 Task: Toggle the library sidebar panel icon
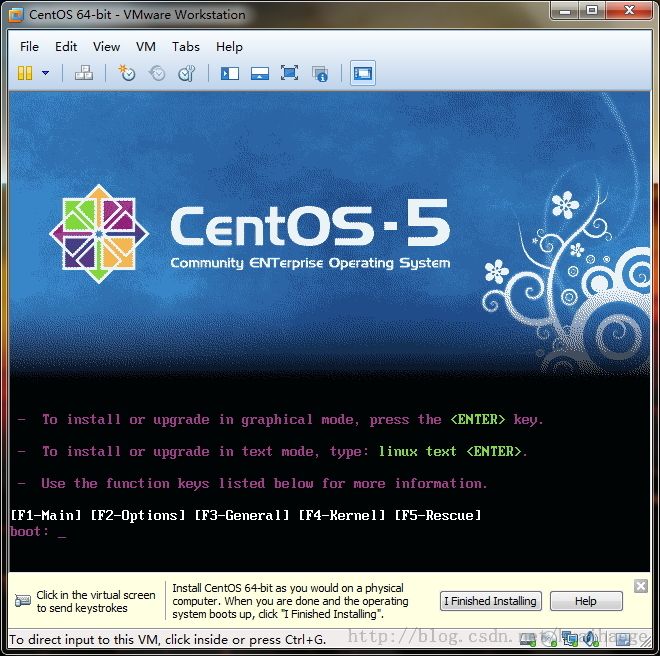click(x=230, y=73)
